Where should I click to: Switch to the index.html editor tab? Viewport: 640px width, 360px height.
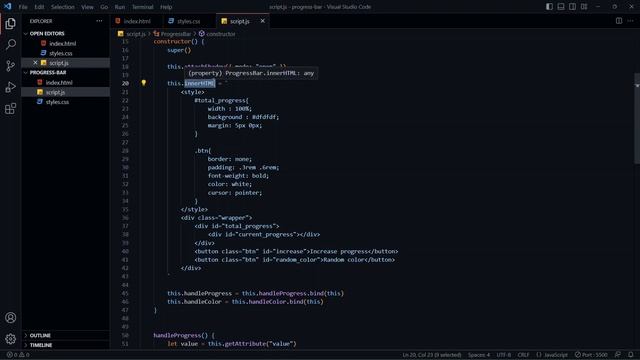[x=136, y=21]
